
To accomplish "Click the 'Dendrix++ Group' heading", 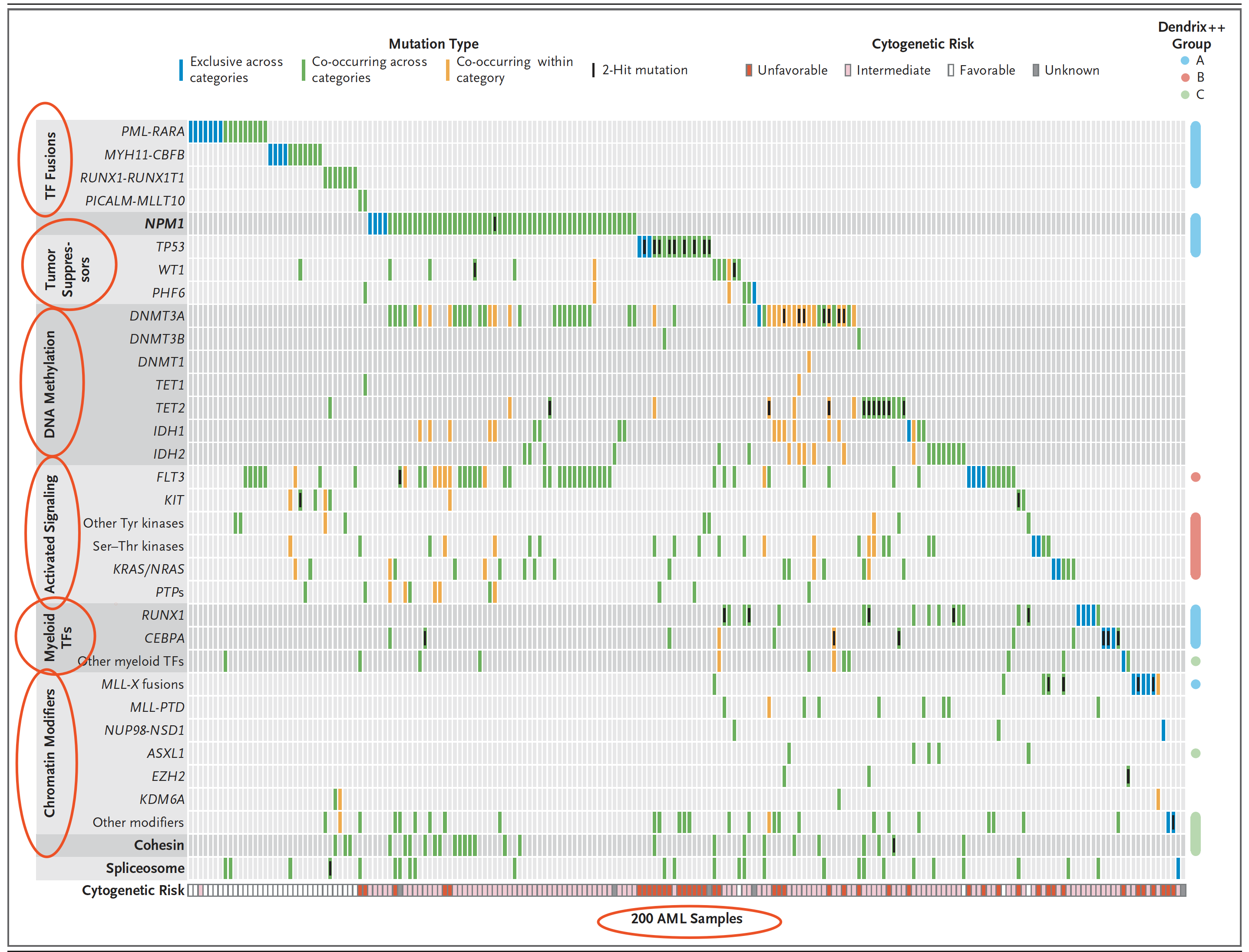I will pyautogui.click(x=1191, y=35).
